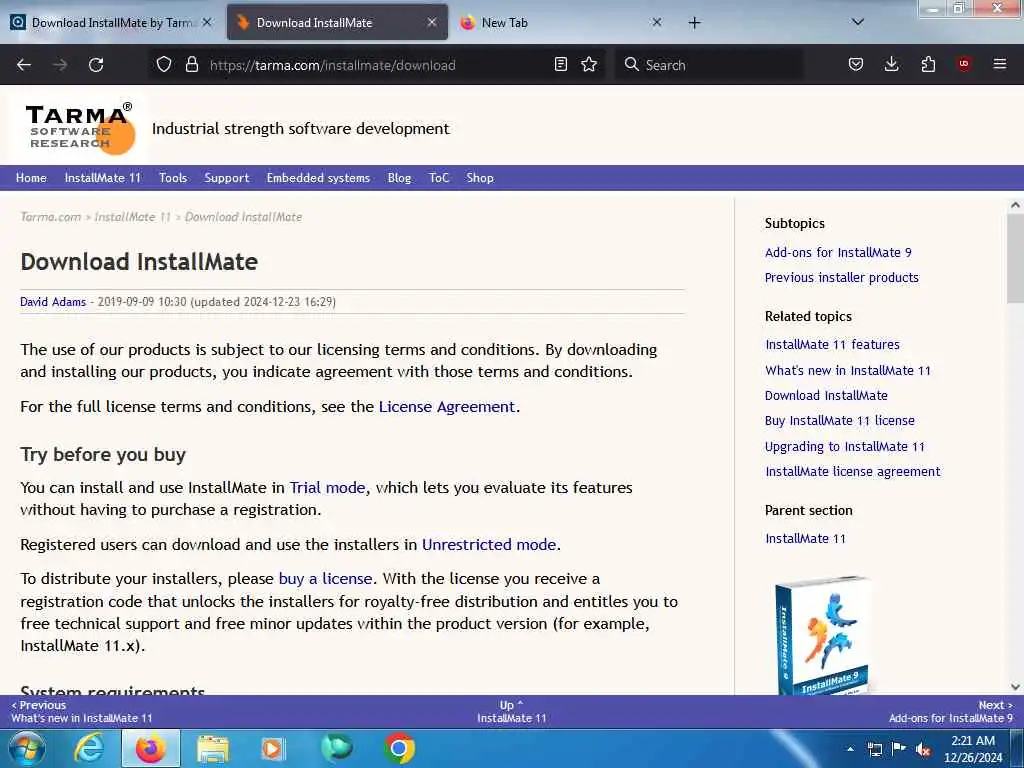Bookmark this page with the star icon
Viewport: 1024px width, 768px height.
[589, 64]
